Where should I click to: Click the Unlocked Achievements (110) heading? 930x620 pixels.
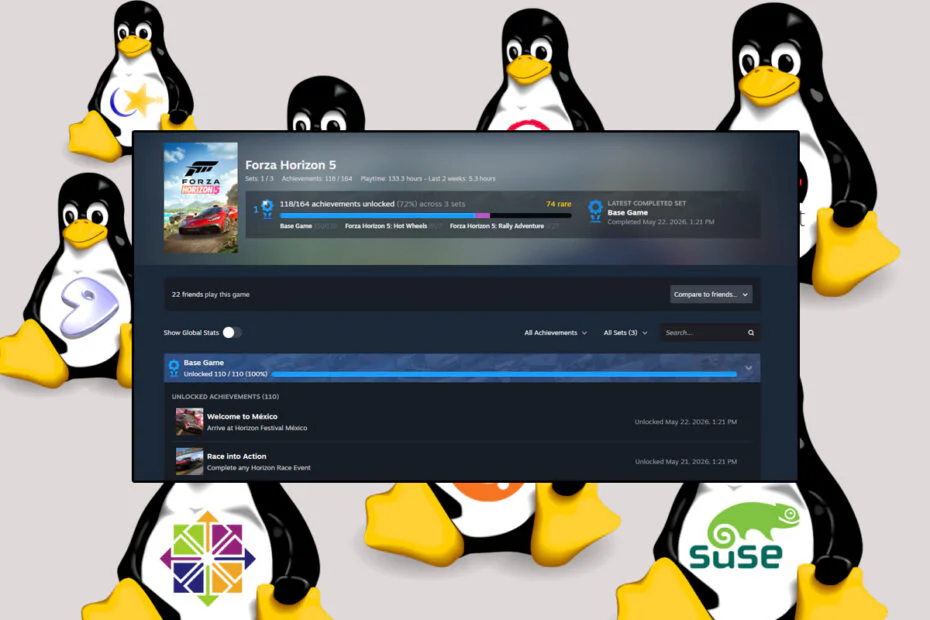pyautogui.click(x=225, y=396)
